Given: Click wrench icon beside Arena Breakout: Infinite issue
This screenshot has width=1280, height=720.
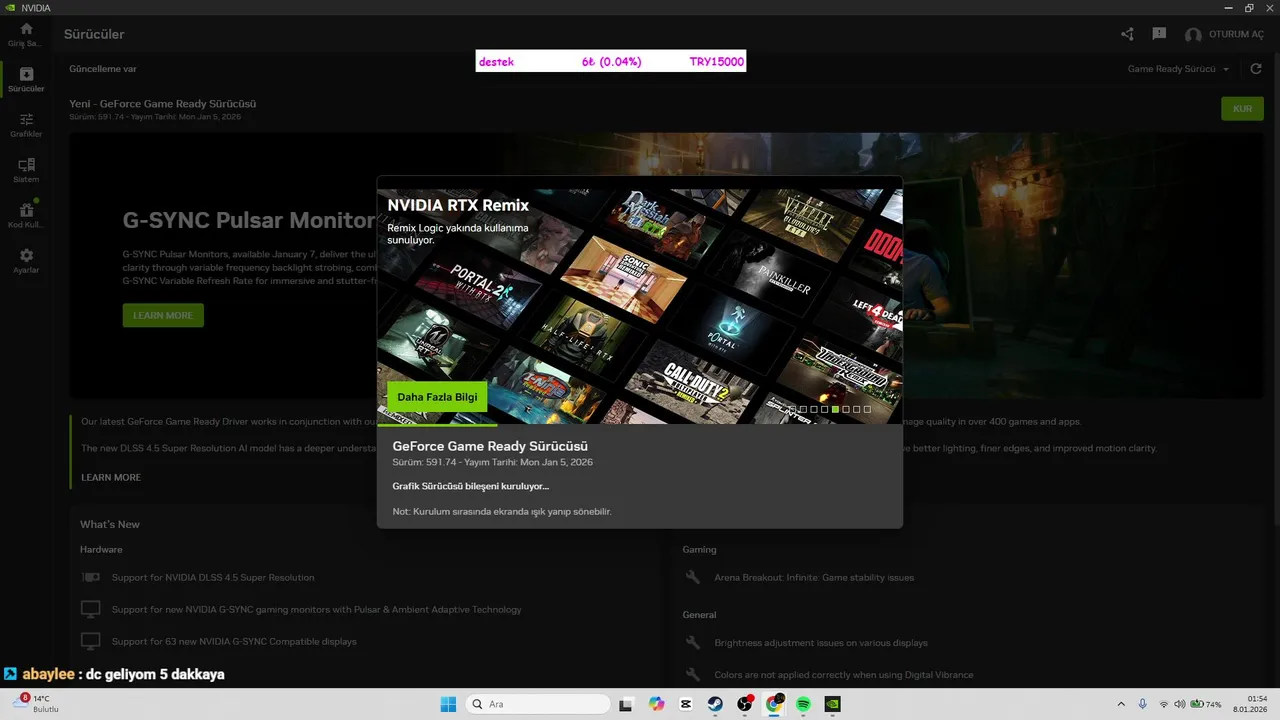Looking at the screenshot, I should click(x=693, y=577).
